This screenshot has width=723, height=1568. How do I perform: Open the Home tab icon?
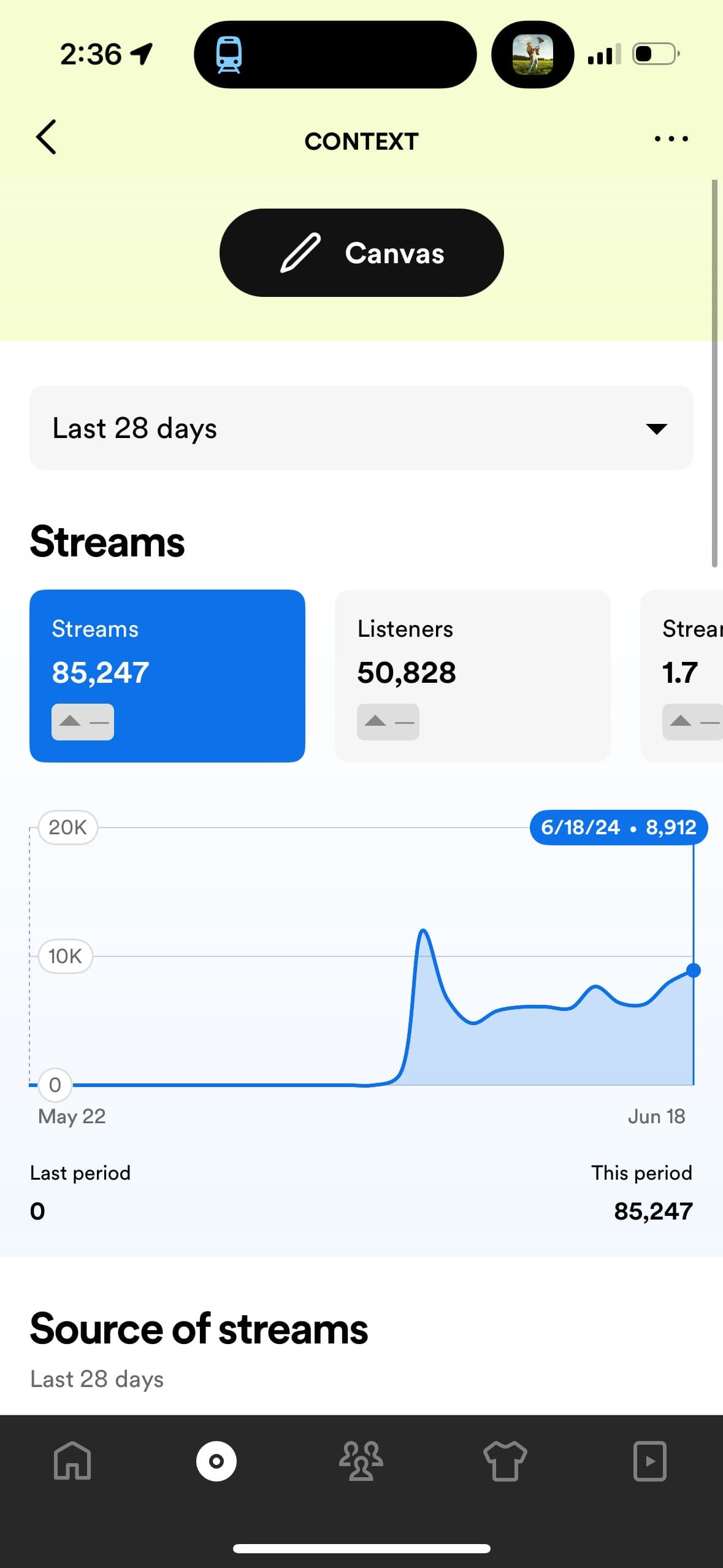pyautogui.click(x=72, y=1461)
